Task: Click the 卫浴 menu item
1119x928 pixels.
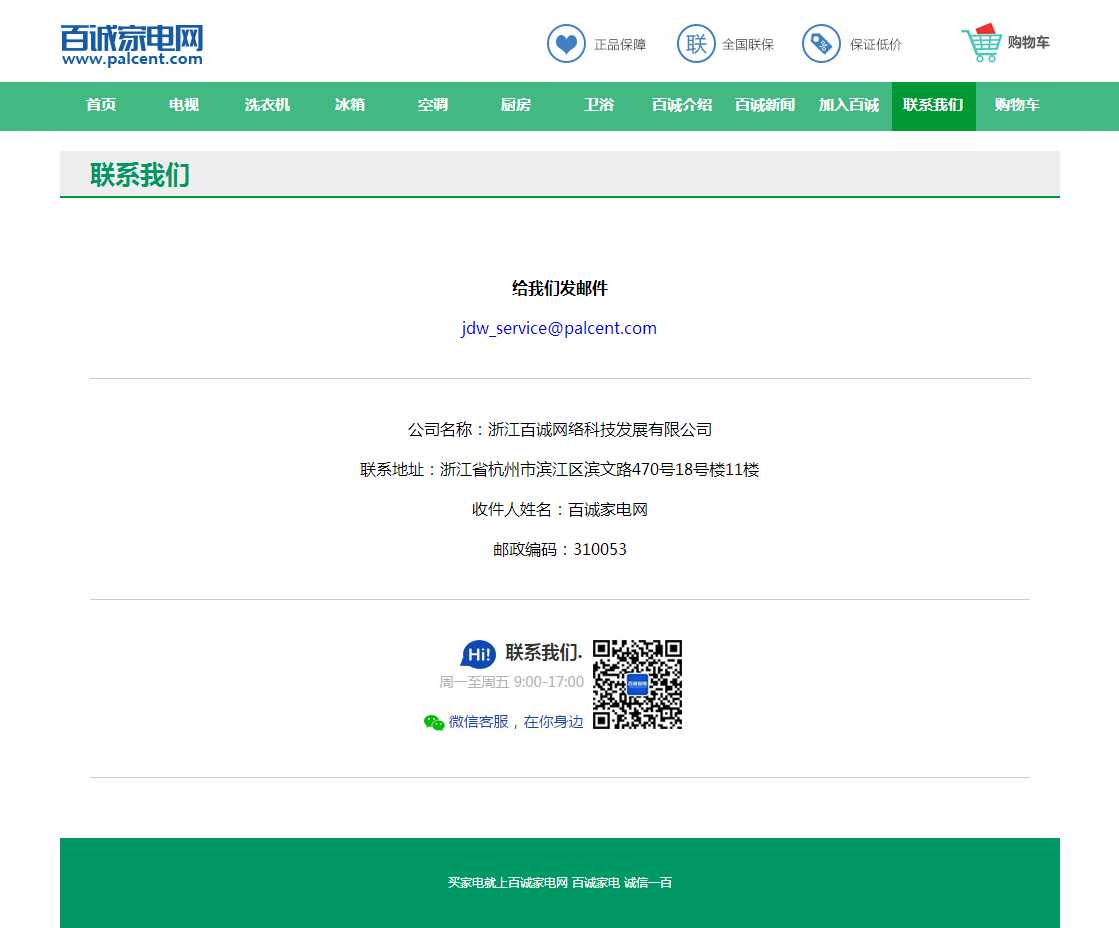Action: [x=599, y=105]
